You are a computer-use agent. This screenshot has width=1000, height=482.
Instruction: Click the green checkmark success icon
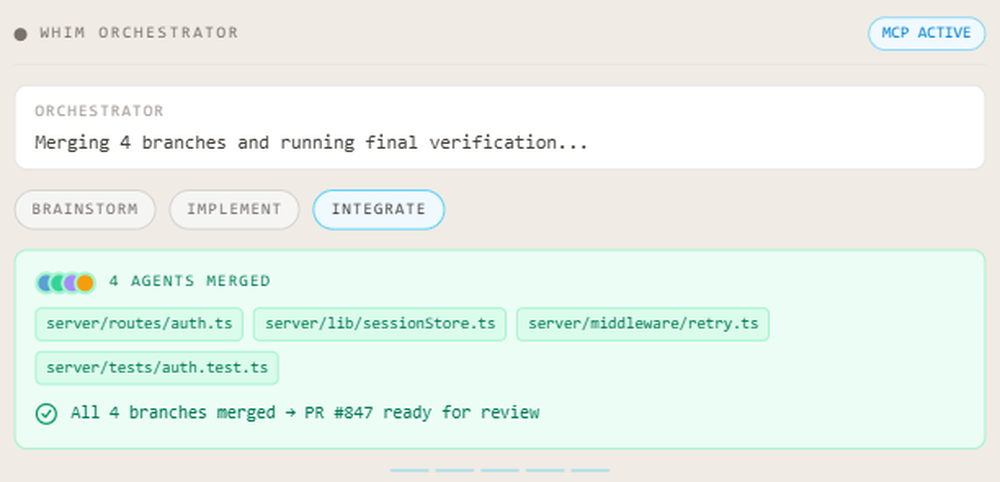[x=46, y=414]
